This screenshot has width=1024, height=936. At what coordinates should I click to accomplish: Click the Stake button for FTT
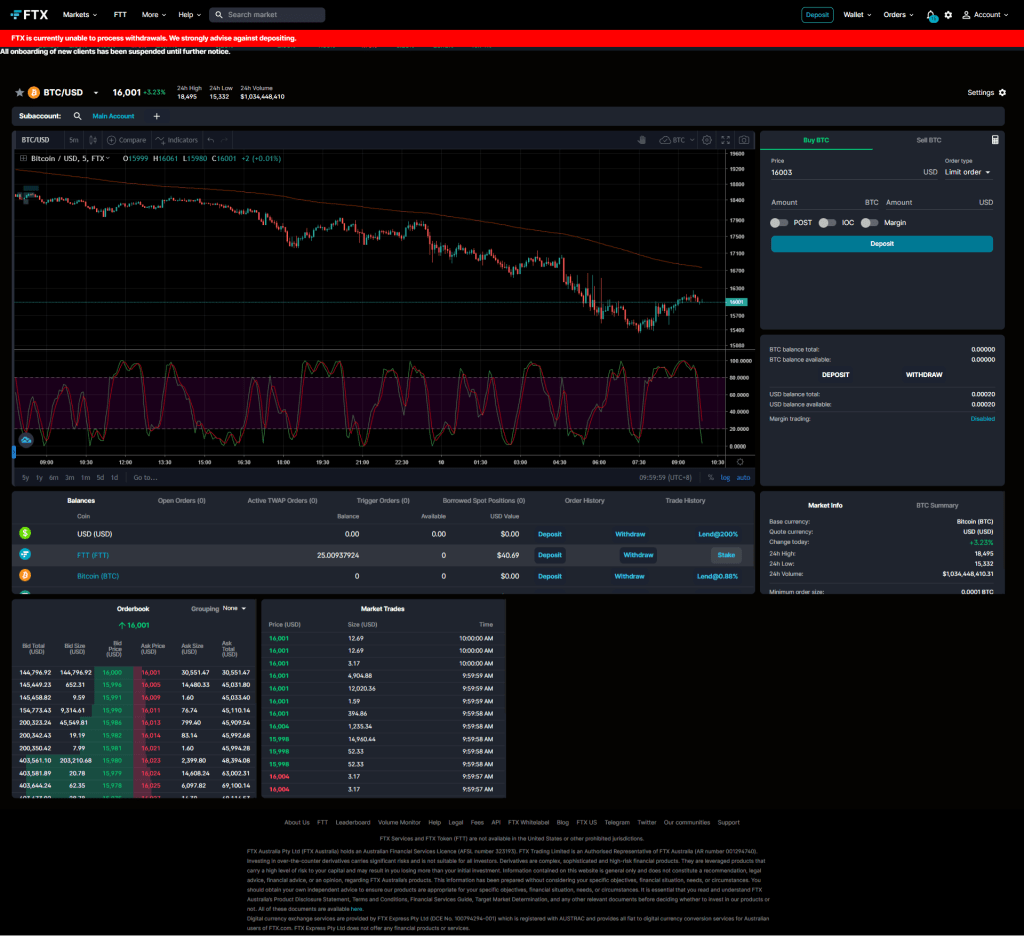click(726, 555)
